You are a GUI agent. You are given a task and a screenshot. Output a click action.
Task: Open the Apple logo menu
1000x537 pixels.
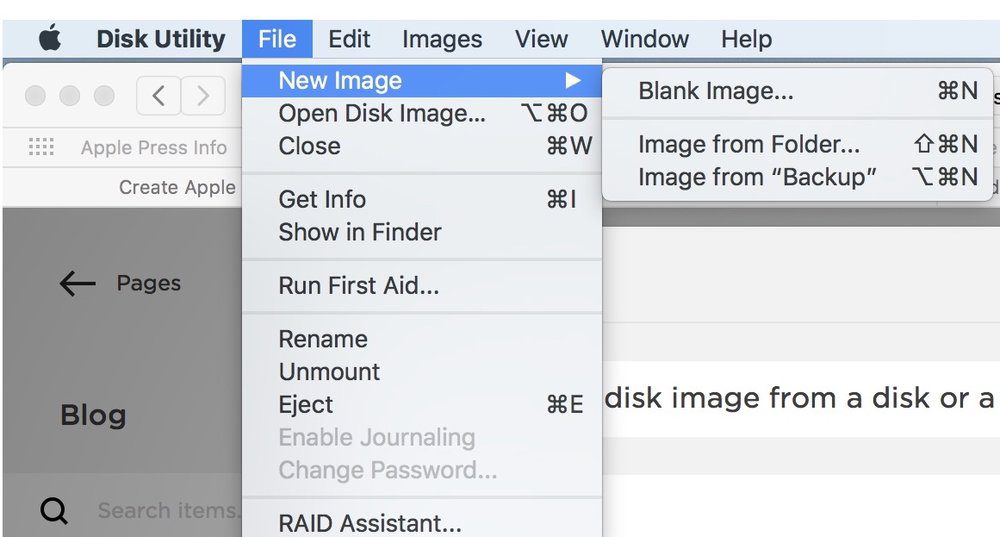[49, 39]
